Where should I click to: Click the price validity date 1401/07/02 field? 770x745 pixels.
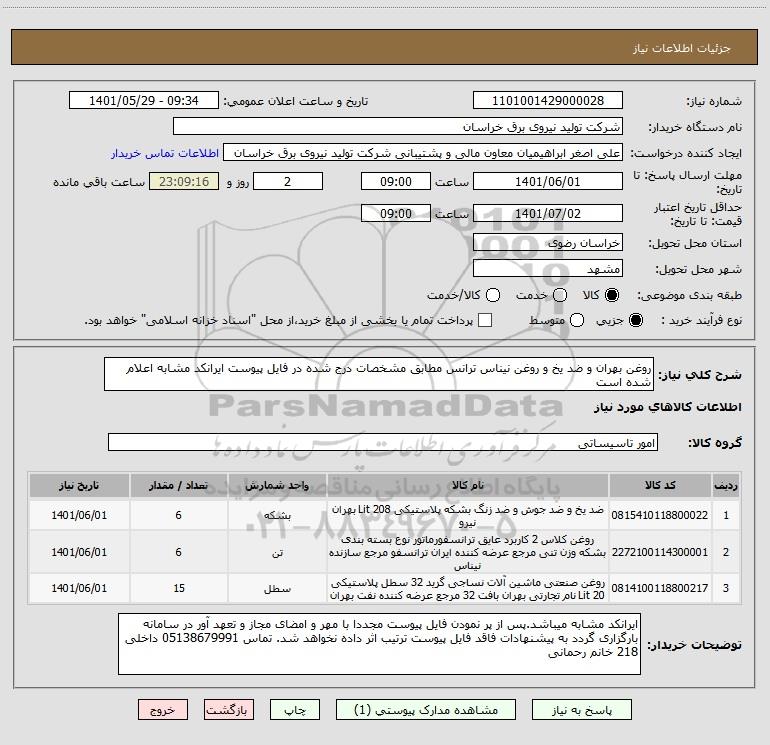point(548,213)
